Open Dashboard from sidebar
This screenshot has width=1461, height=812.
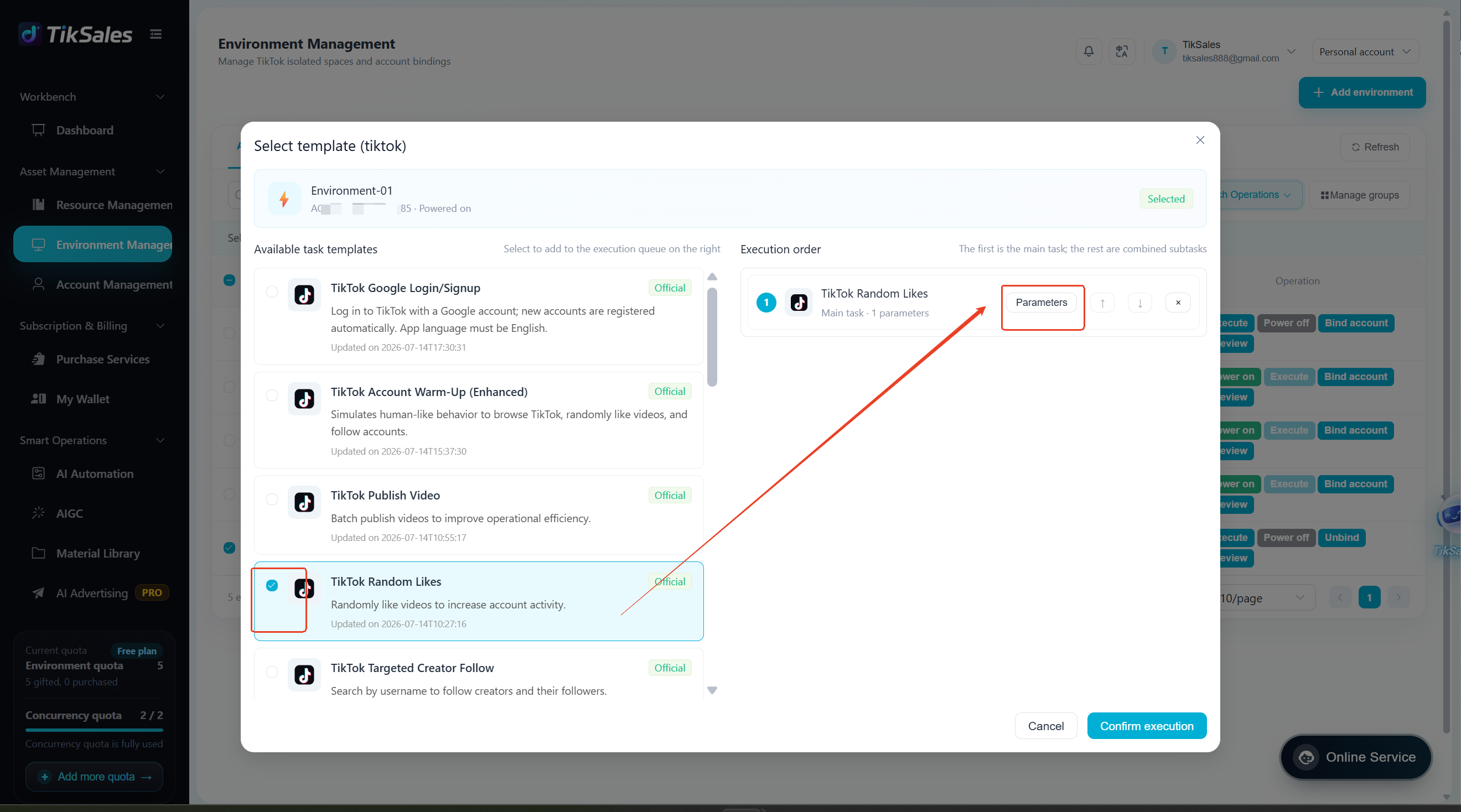[x=93, y=131]
